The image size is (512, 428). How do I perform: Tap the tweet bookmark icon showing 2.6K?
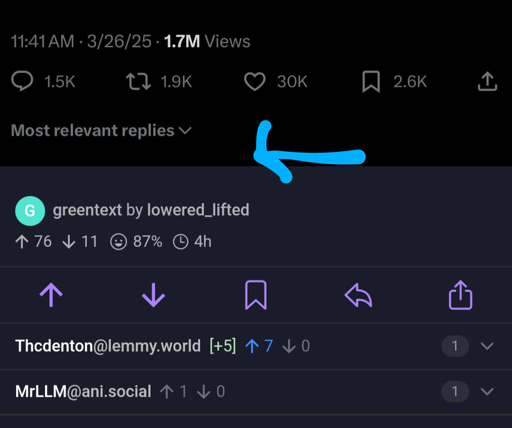pos(371,82)
